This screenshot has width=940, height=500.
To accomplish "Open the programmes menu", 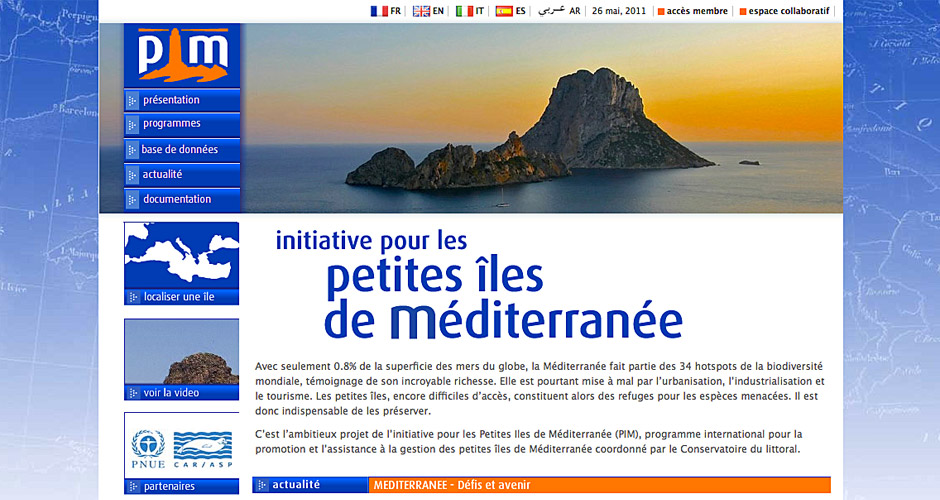I will (182, 124).
